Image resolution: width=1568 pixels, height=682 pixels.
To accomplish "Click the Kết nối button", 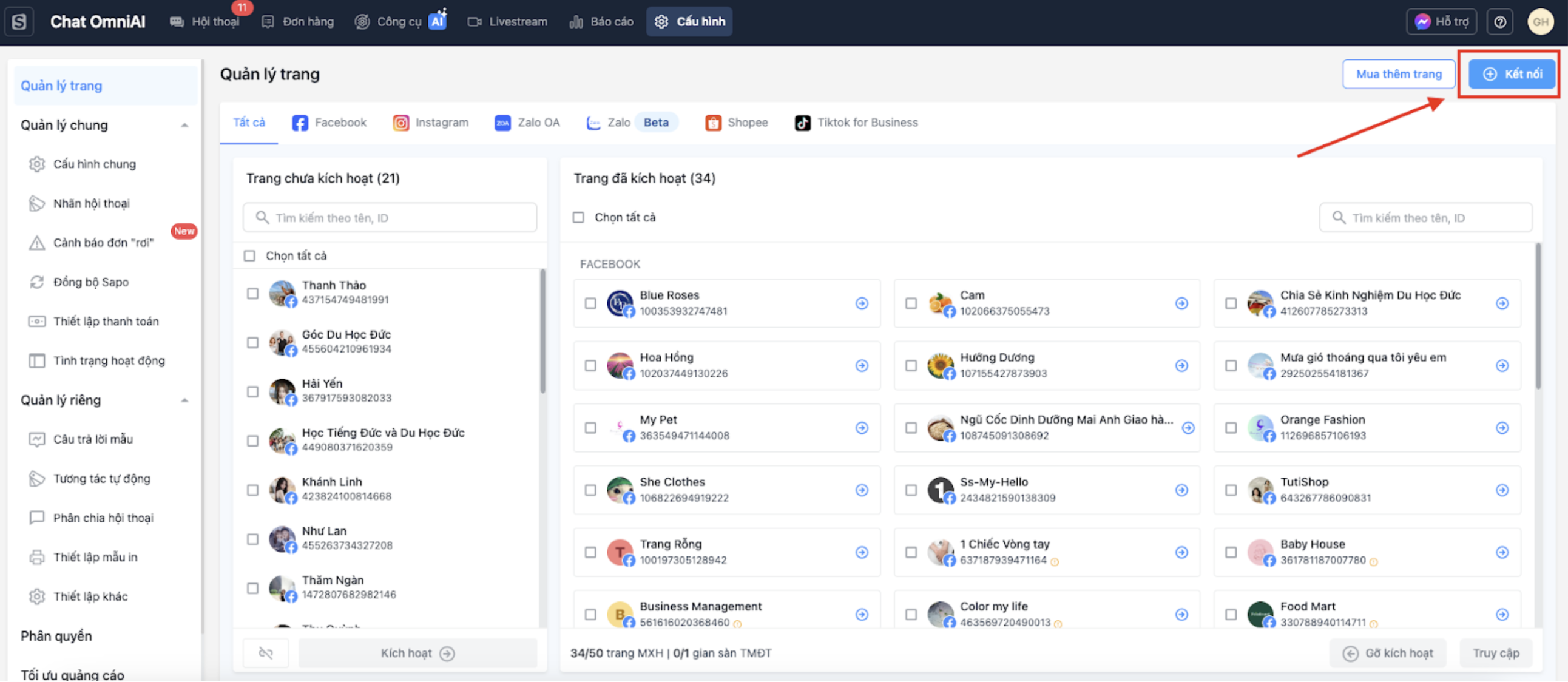I will click(x=1512, y=73).
